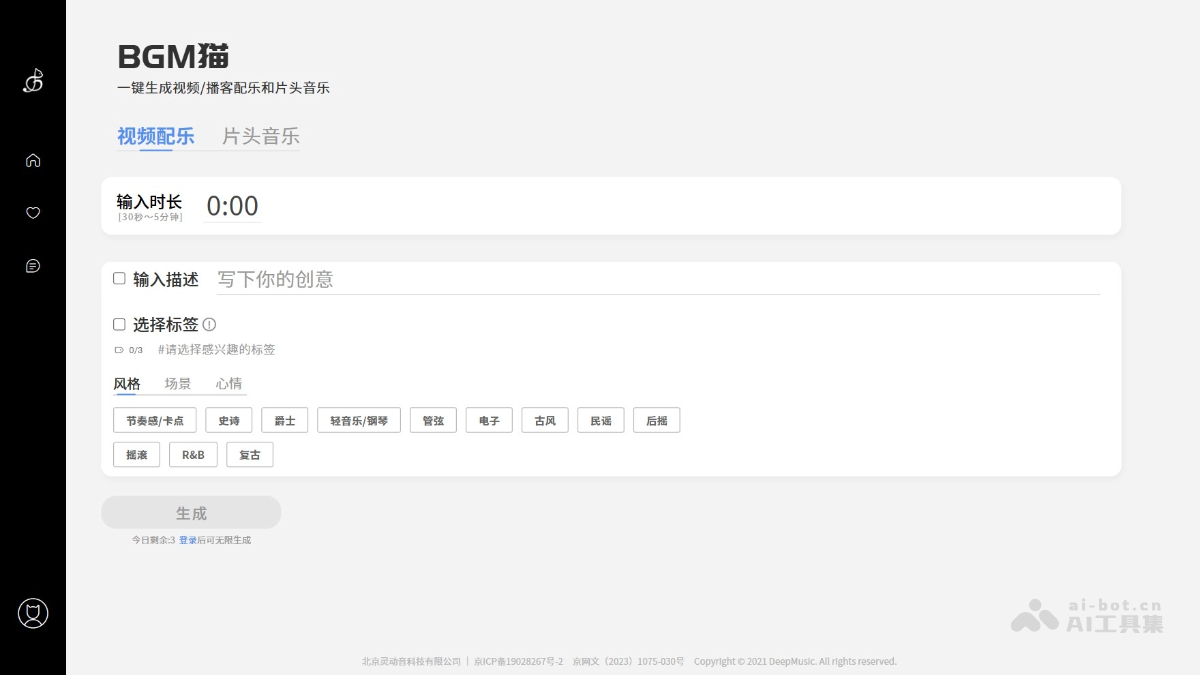Switch to the 场景 tag category

[x=178, y=384]
